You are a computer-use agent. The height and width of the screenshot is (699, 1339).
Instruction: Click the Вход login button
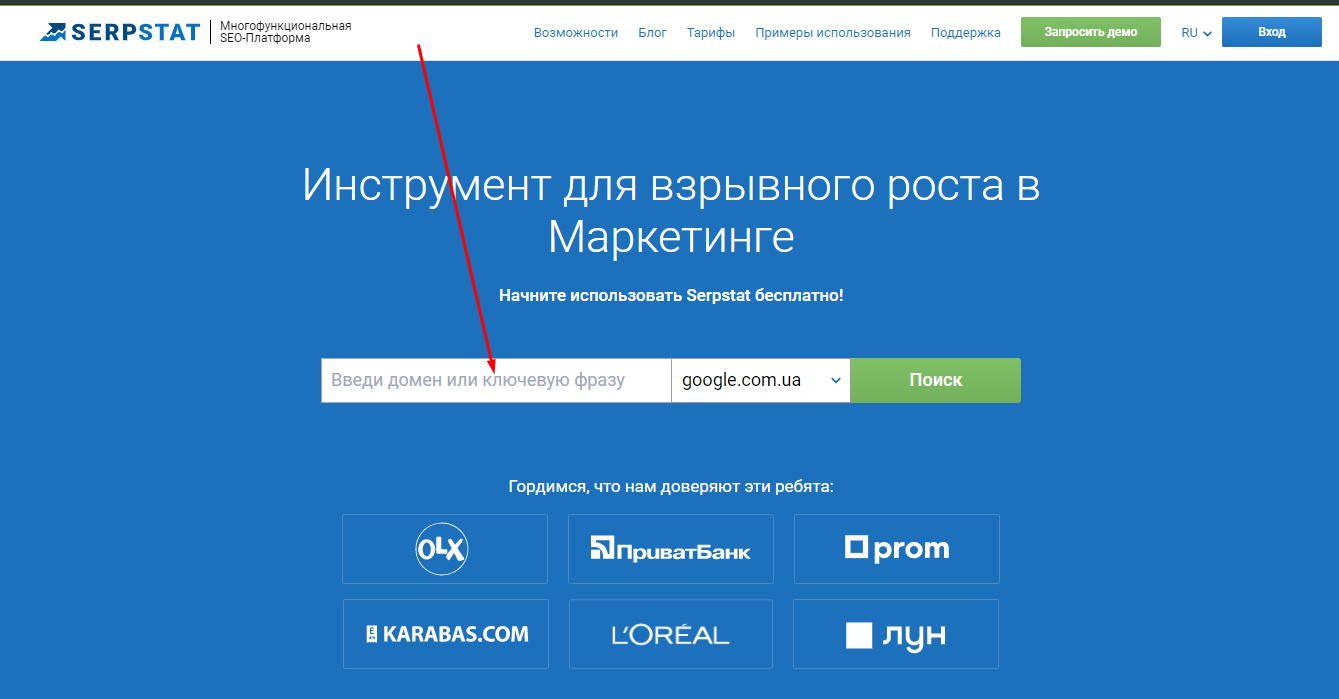click(x=1272, y=32)
